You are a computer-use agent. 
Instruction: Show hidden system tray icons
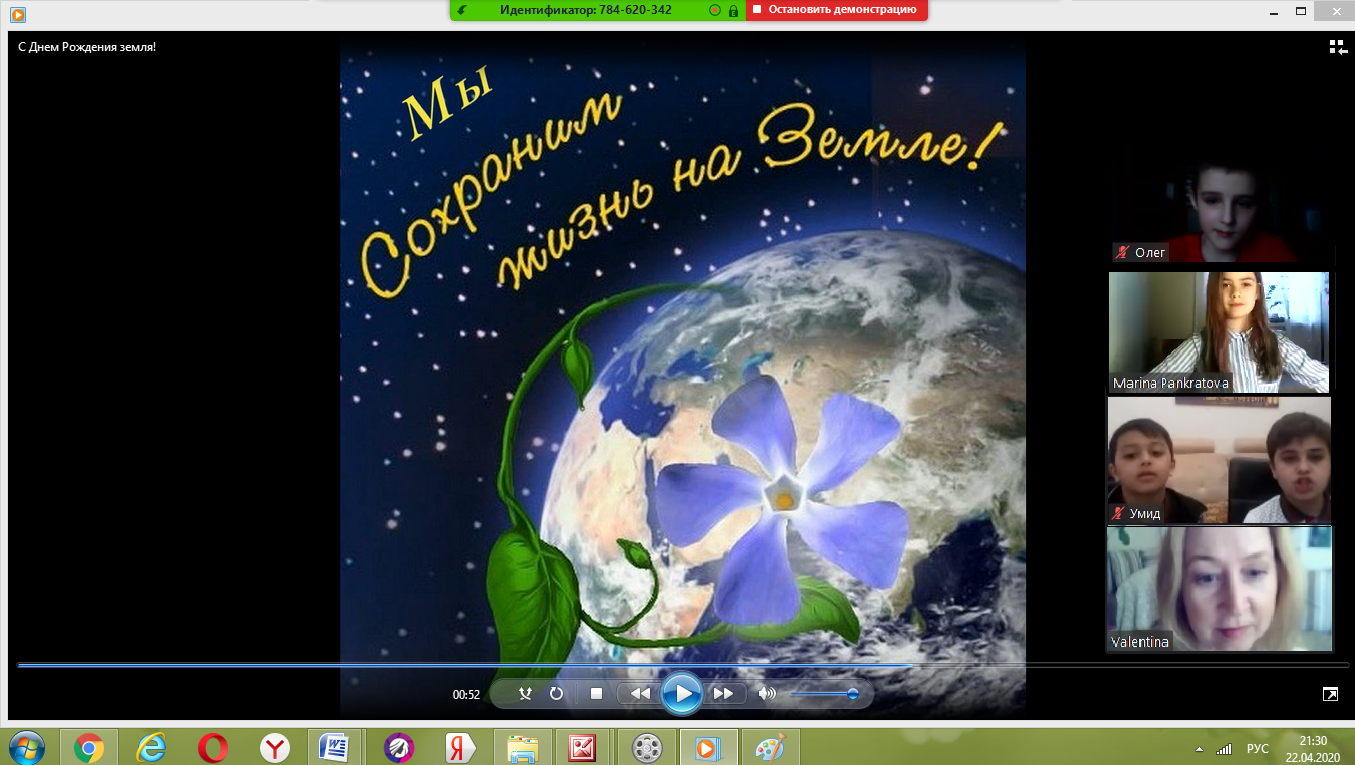[x=1198, y=748]
